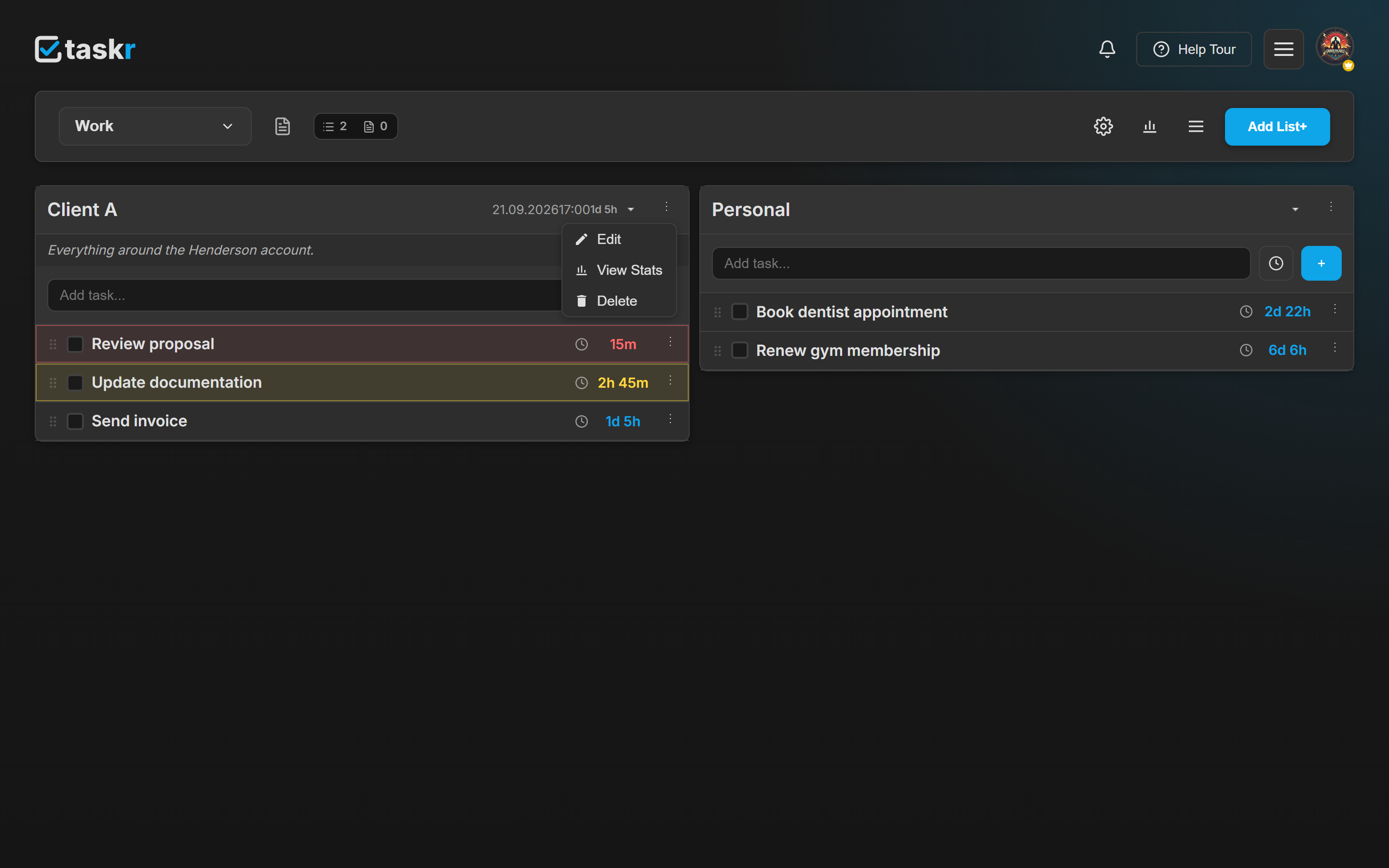Click the hamburger menu button in header
1389x868 pixels.
[x=1283, y=49]
